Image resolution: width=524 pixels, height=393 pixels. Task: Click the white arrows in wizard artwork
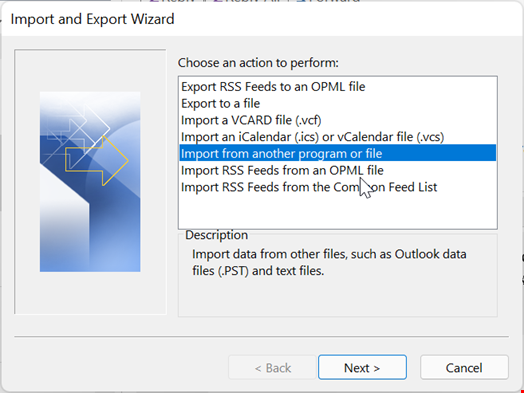80,129
